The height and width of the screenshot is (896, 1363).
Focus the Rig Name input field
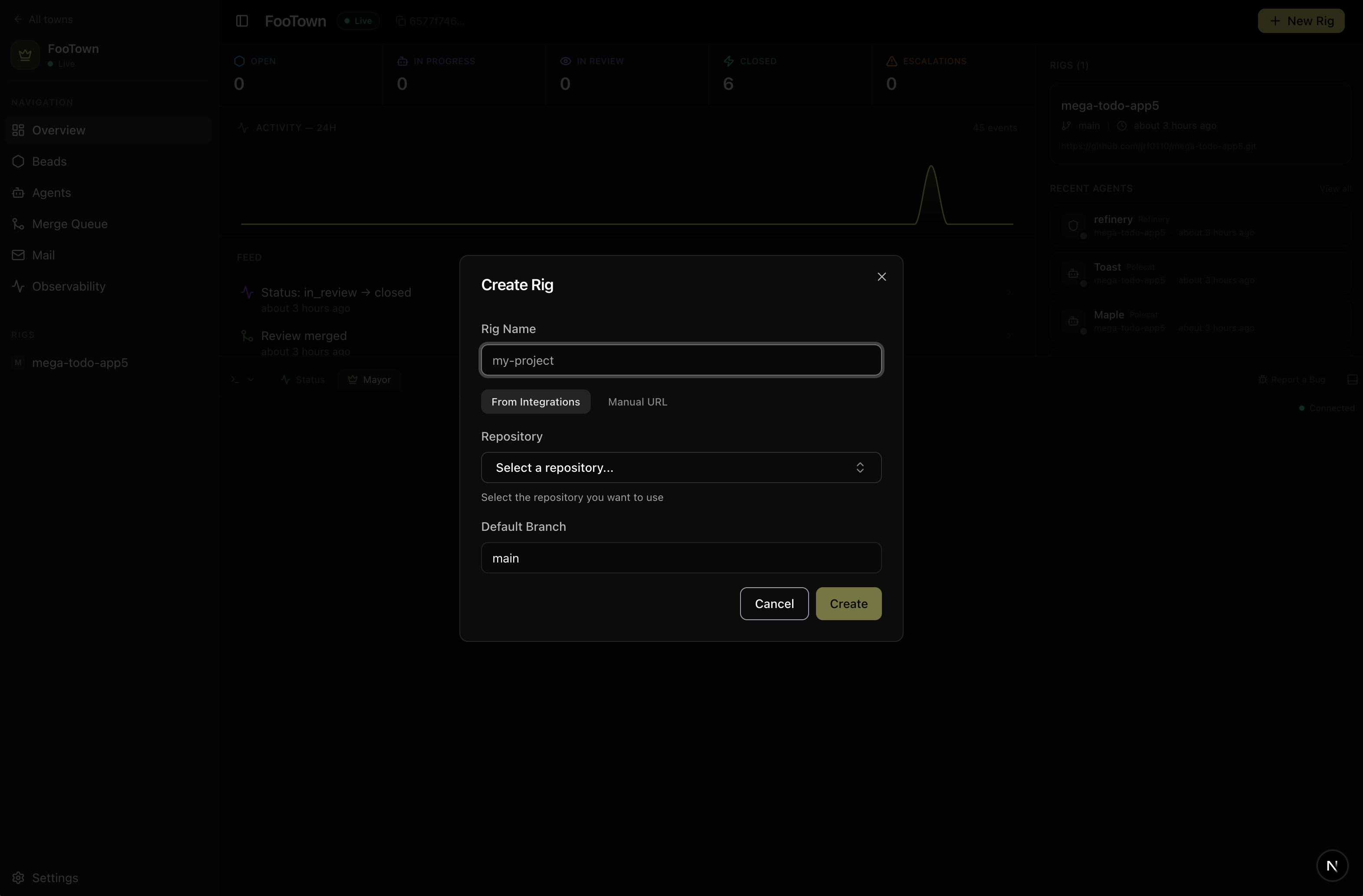[681, 360]
